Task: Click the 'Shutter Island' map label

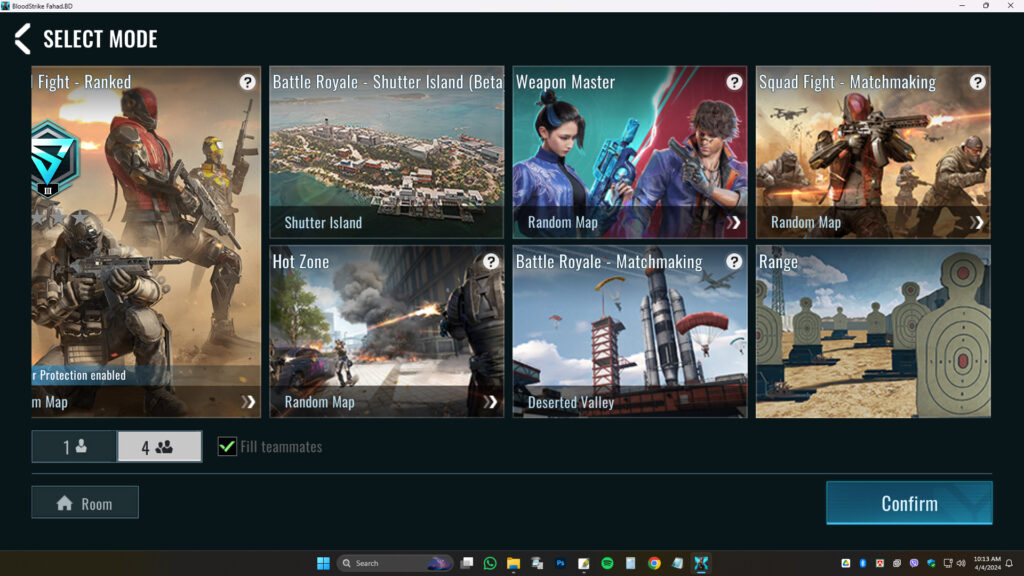Action: point(323,223)
